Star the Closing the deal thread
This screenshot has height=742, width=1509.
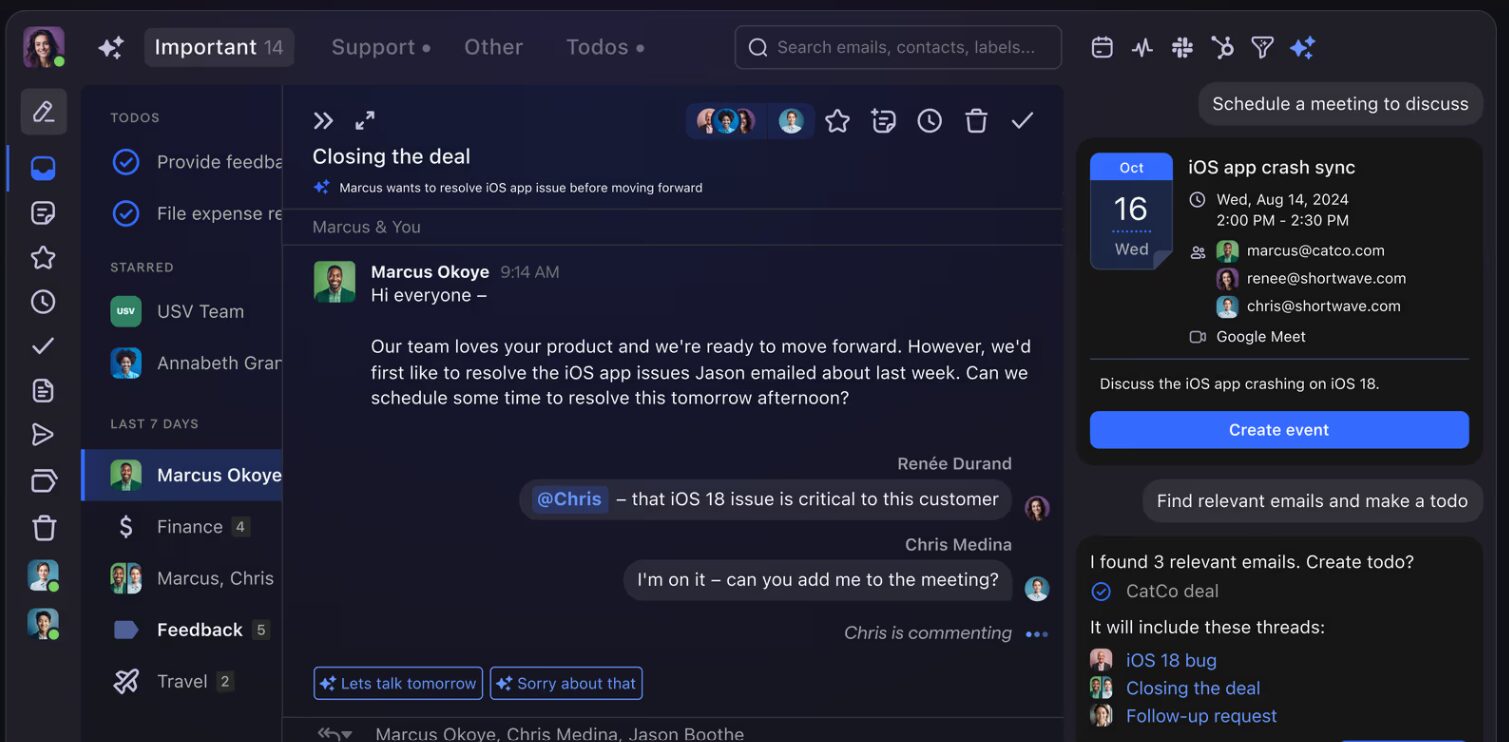pos(837,121)
